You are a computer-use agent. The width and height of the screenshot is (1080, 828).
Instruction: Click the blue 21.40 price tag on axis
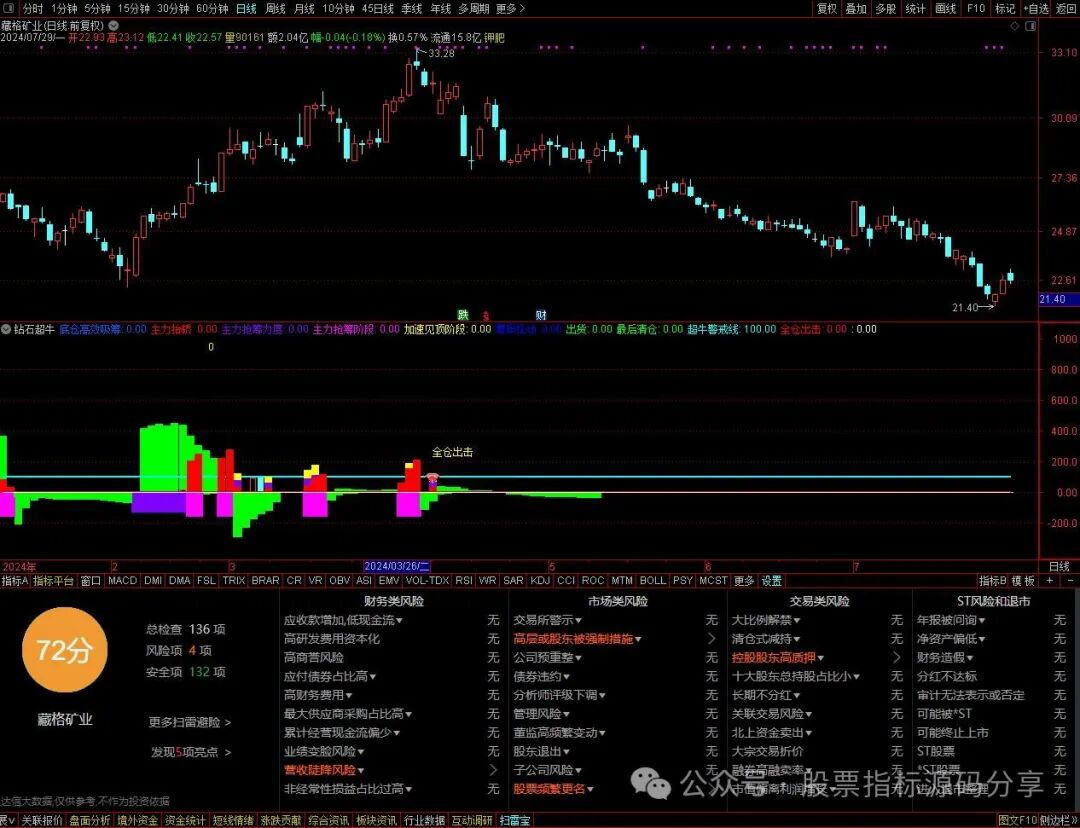(x=1059, y=299)
